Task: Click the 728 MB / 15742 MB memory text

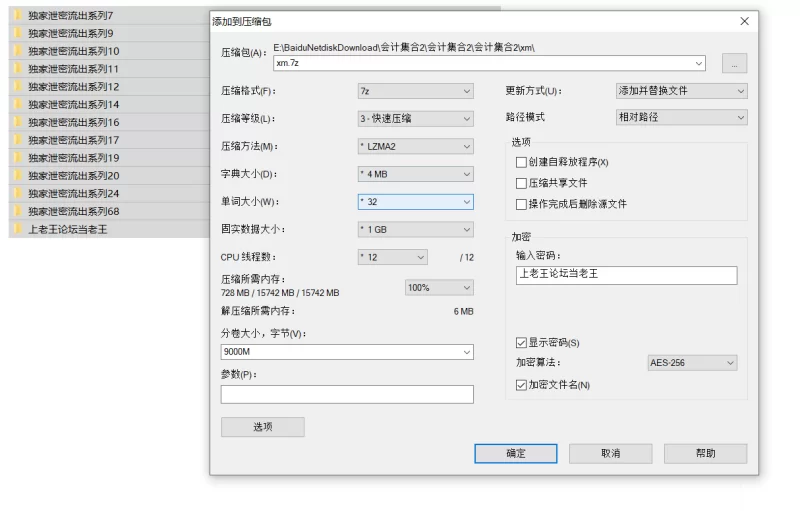Action: [280, 293]
